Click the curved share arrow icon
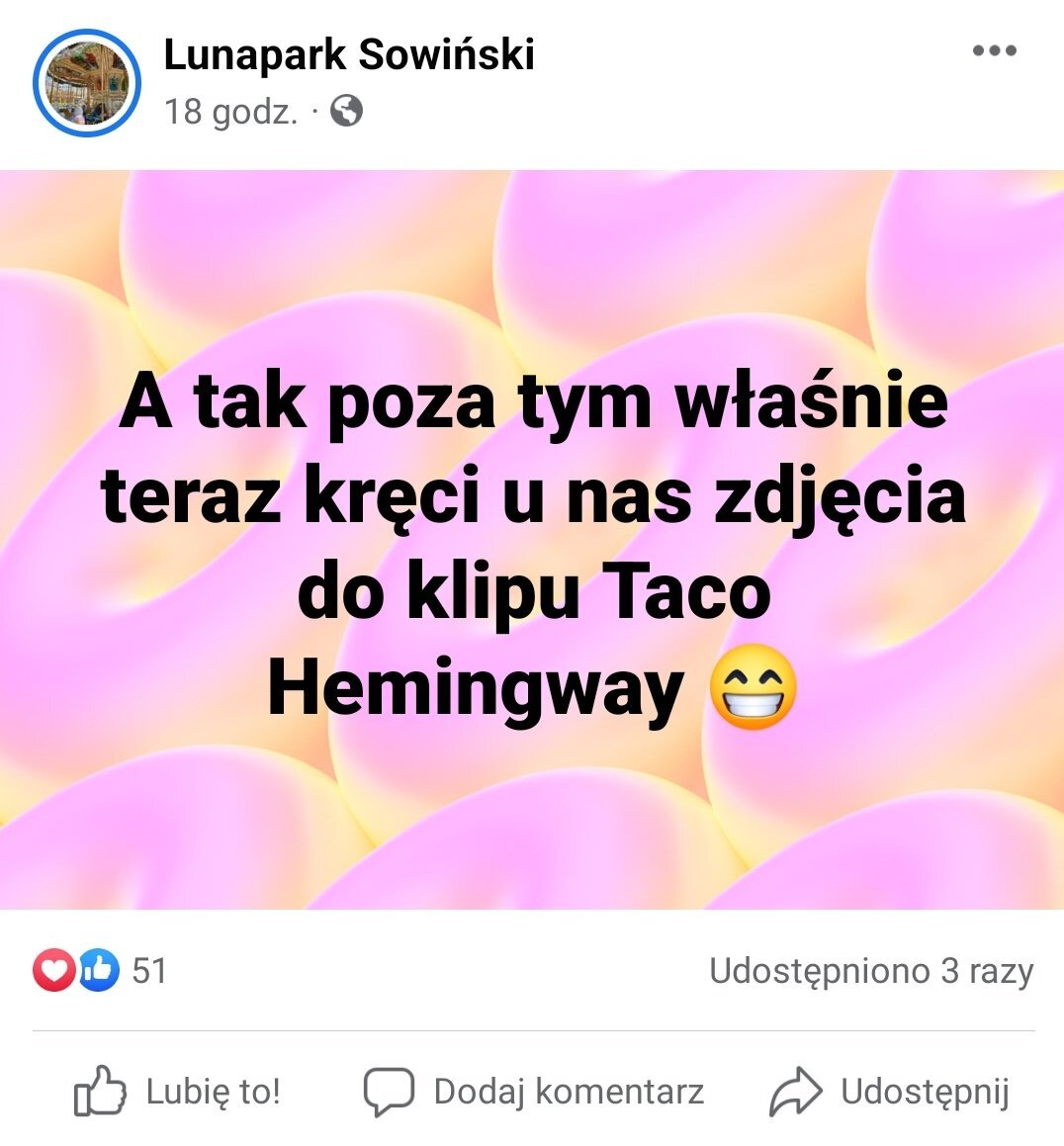 796,1092
